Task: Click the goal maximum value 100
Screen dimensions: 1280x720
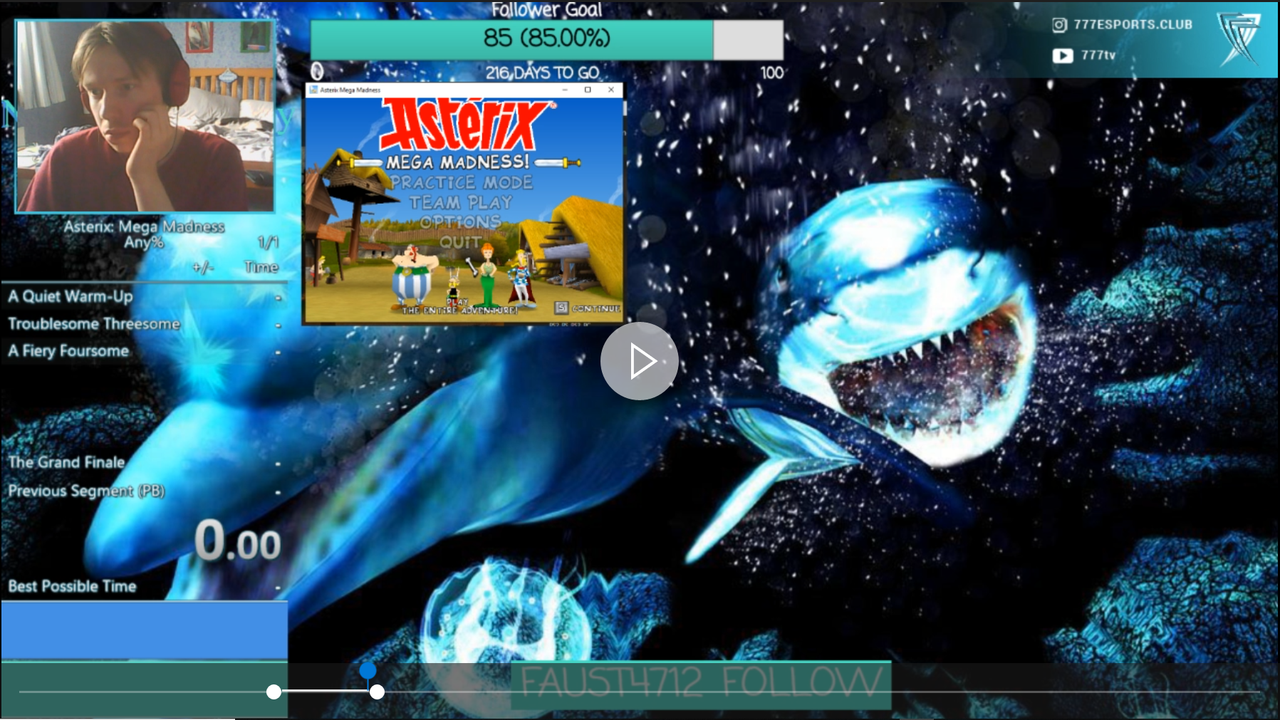Action: coord(772,73)
